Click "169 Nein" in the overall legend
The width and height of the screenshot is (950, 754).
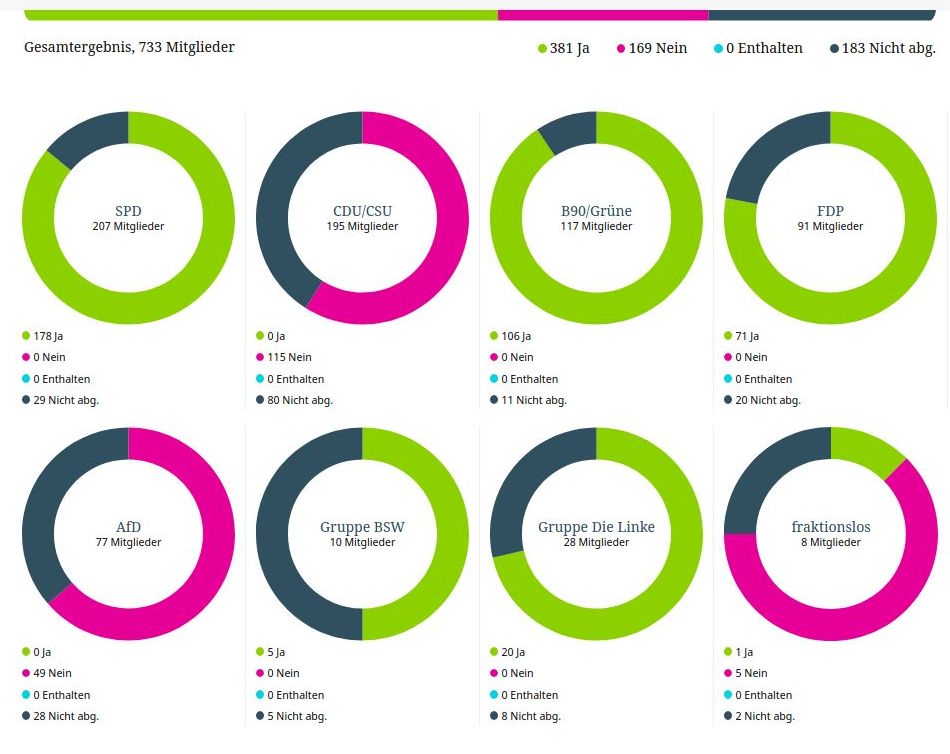click(x=652, y=48)
